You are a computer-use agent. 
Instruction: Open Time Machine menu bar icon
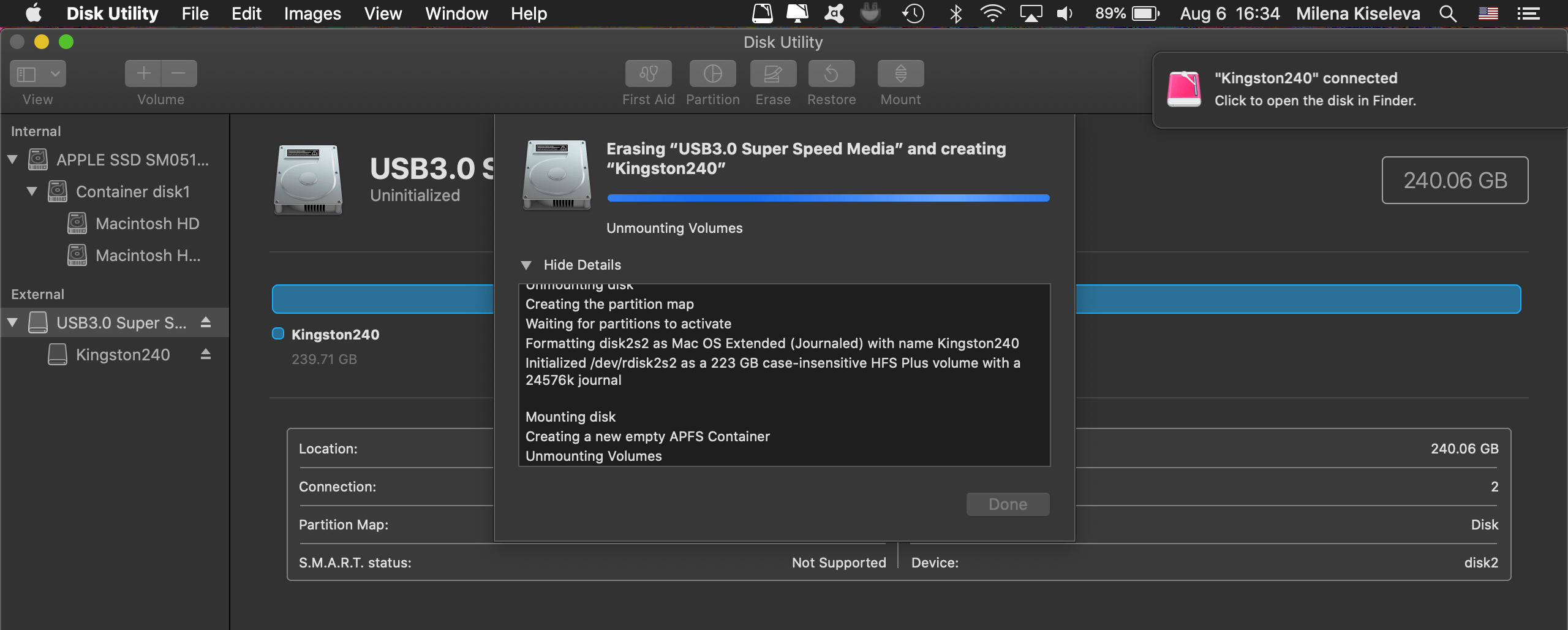(913, 13)
